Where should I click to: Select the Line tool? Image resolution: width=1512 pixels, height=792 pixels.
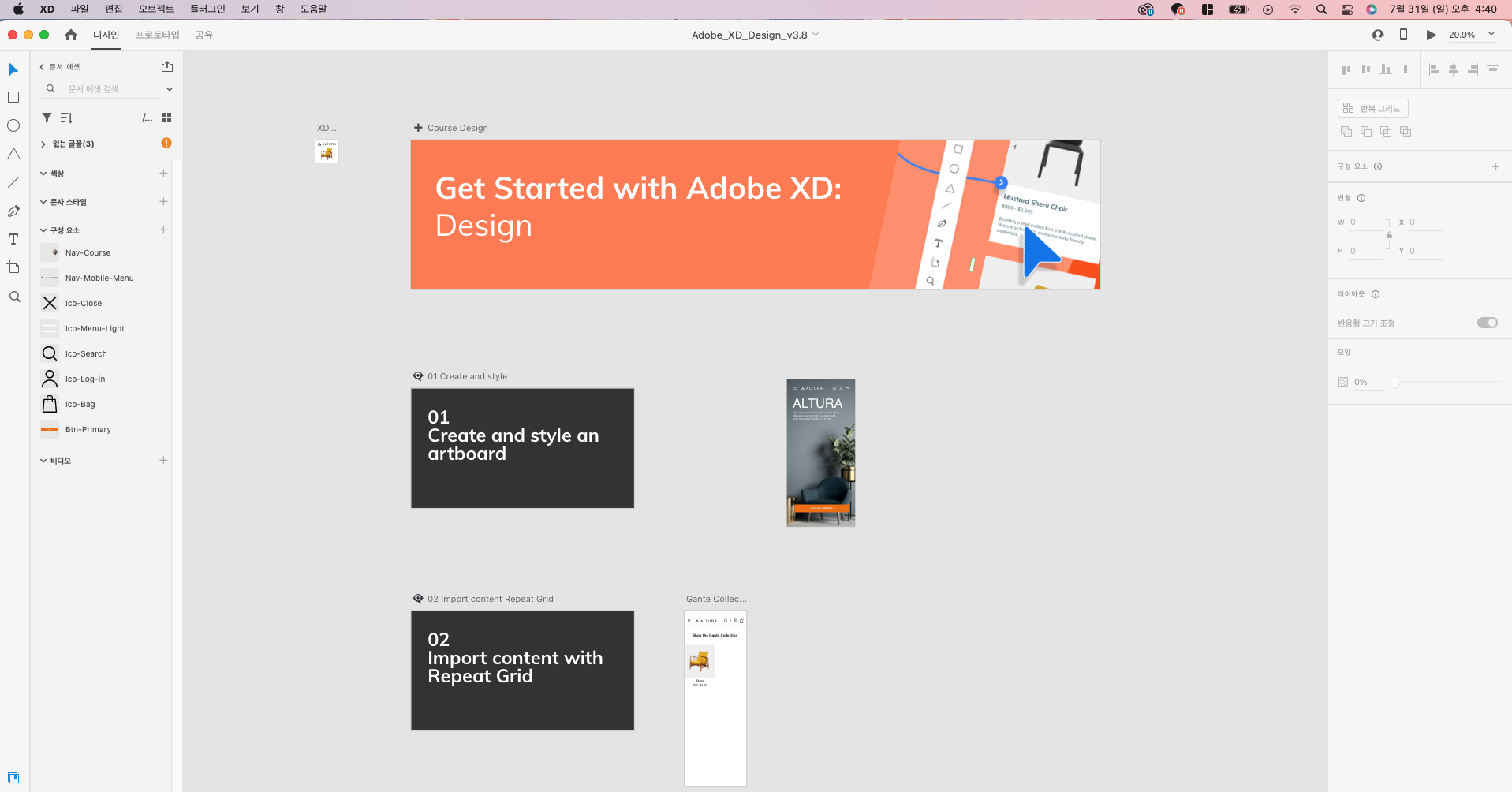[13, 182]
